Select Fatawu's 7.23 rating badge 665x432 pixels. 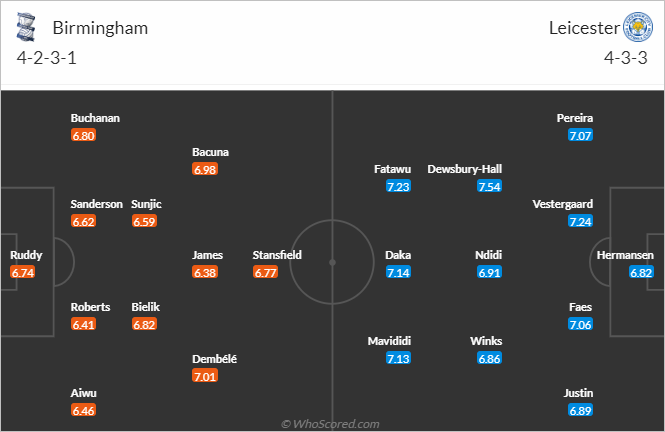click(399, 187)
